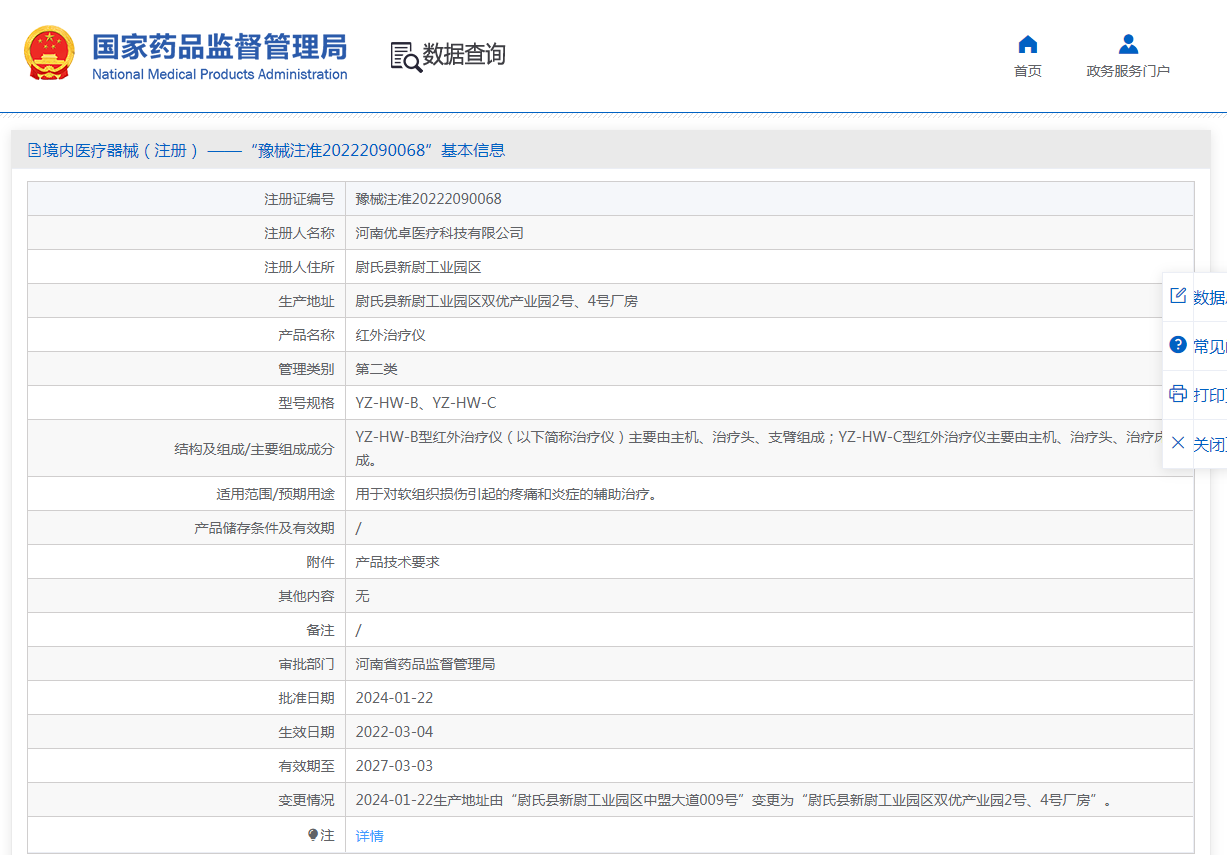Click the 审批部门 label
Screen dimensions: 1227x855
click(306, 664)
